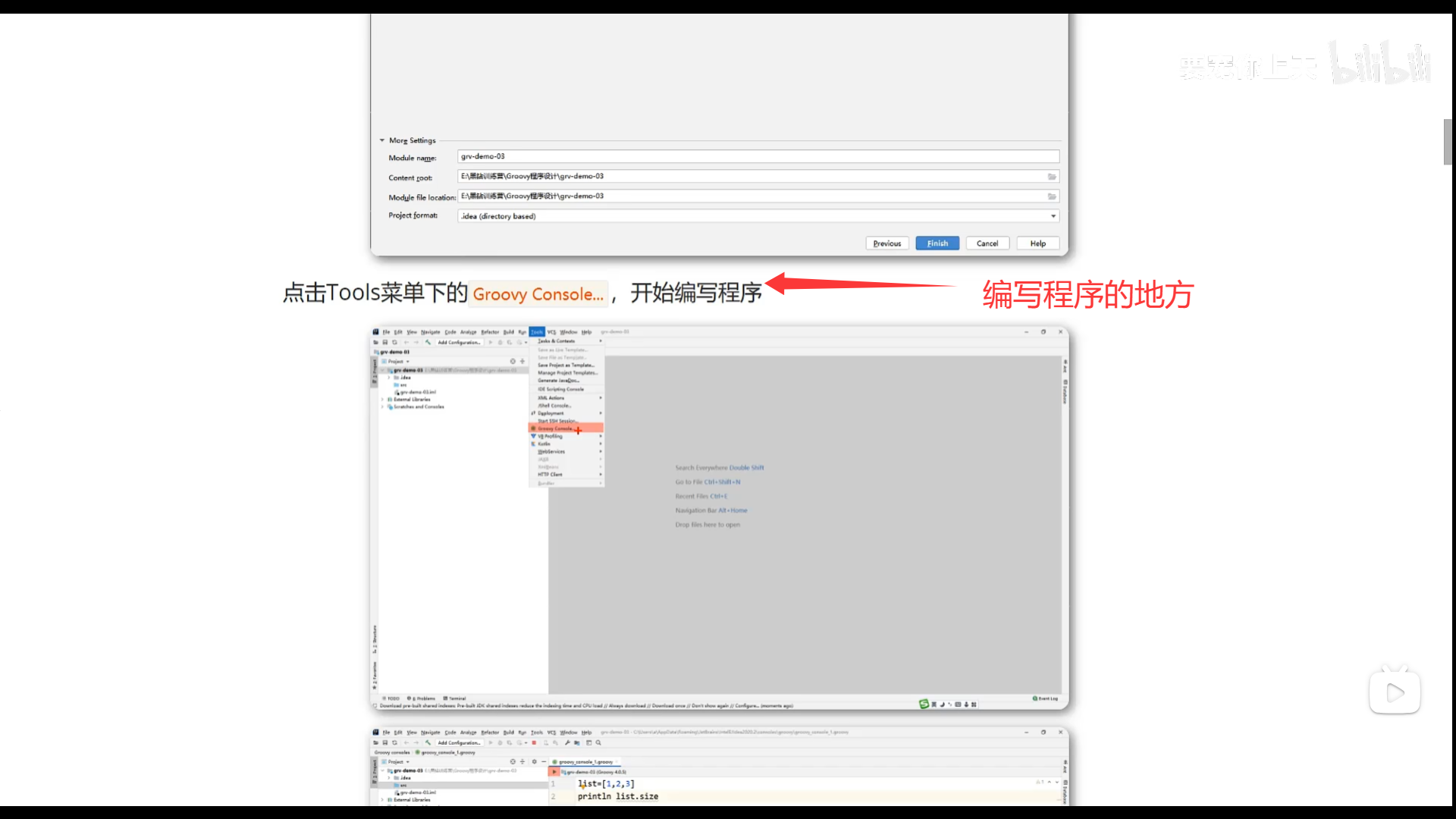The height and width of the screenshot is (819, 1456).
Task: Click the green build hammer icon
Action: (428, 342)
